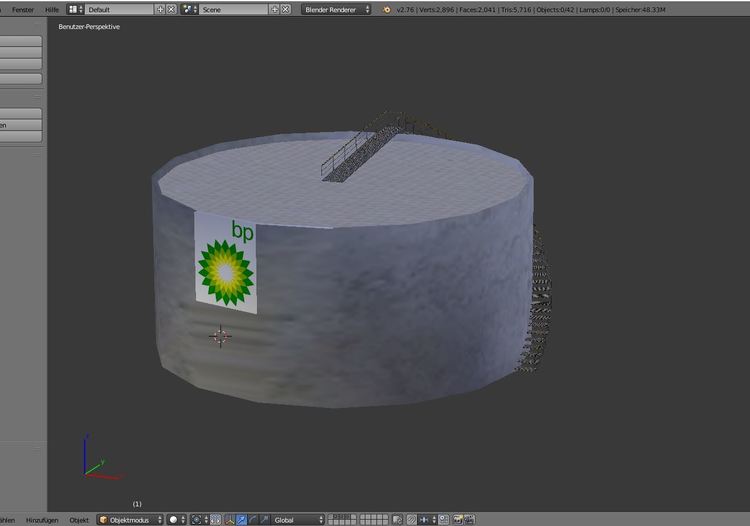Render OpenGL image of viewport
The width and height of the screenshot is (750, 526).
click(x=458, y=520)
